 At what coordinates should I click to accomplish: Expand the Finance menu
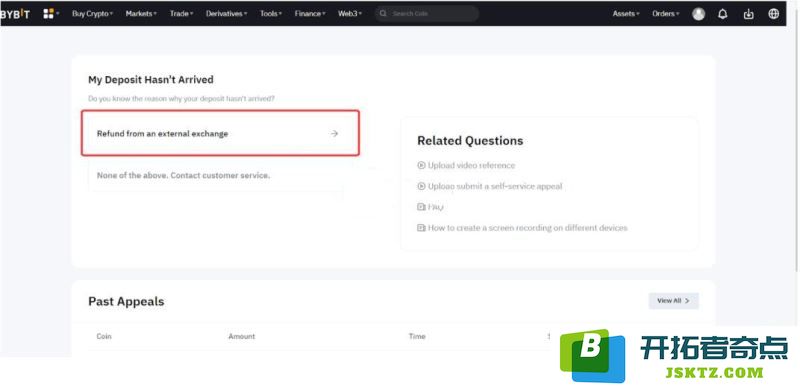click(310, 14)
